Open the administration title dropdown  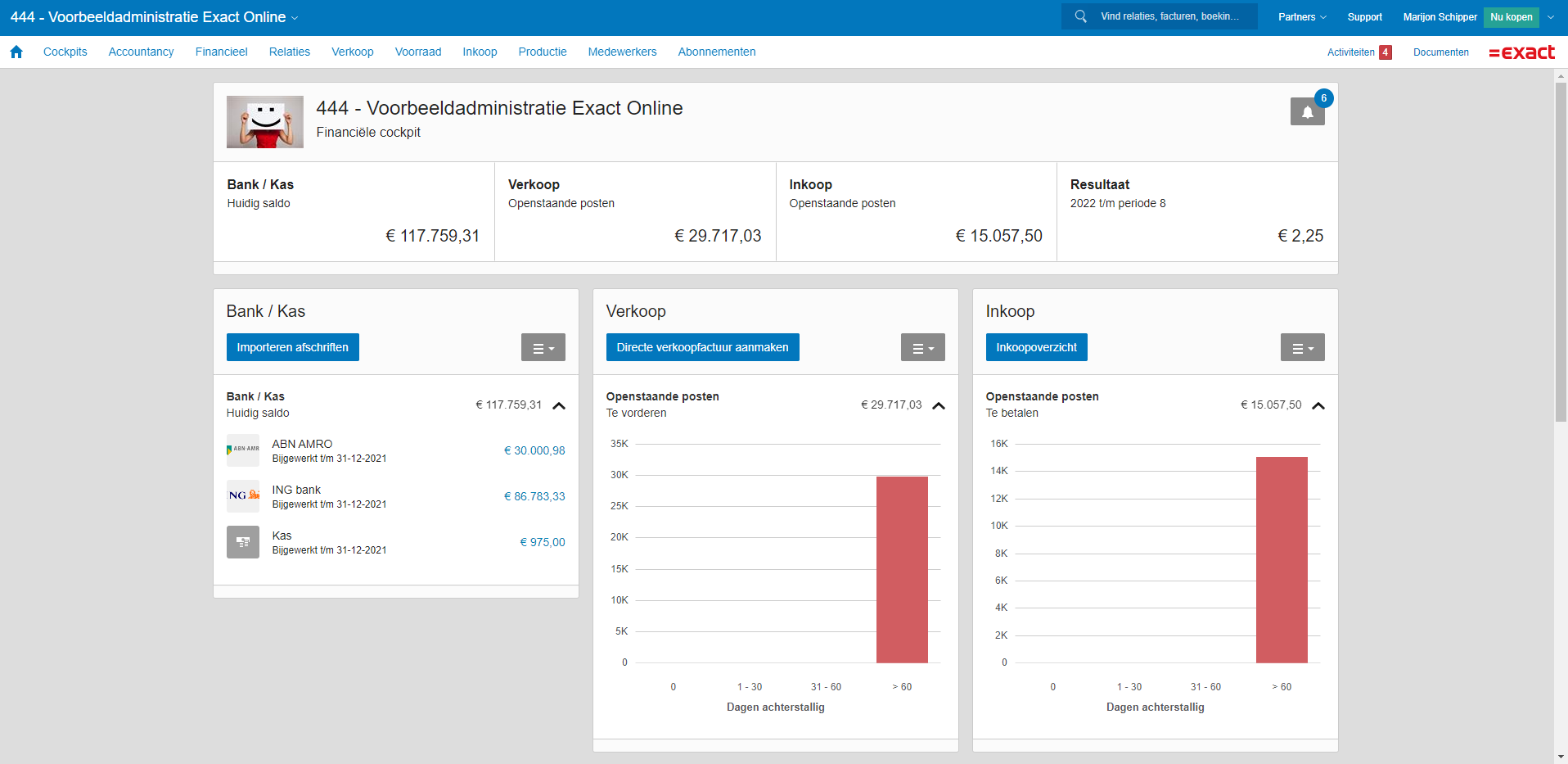pyautogui.click(x=295, y=17)
